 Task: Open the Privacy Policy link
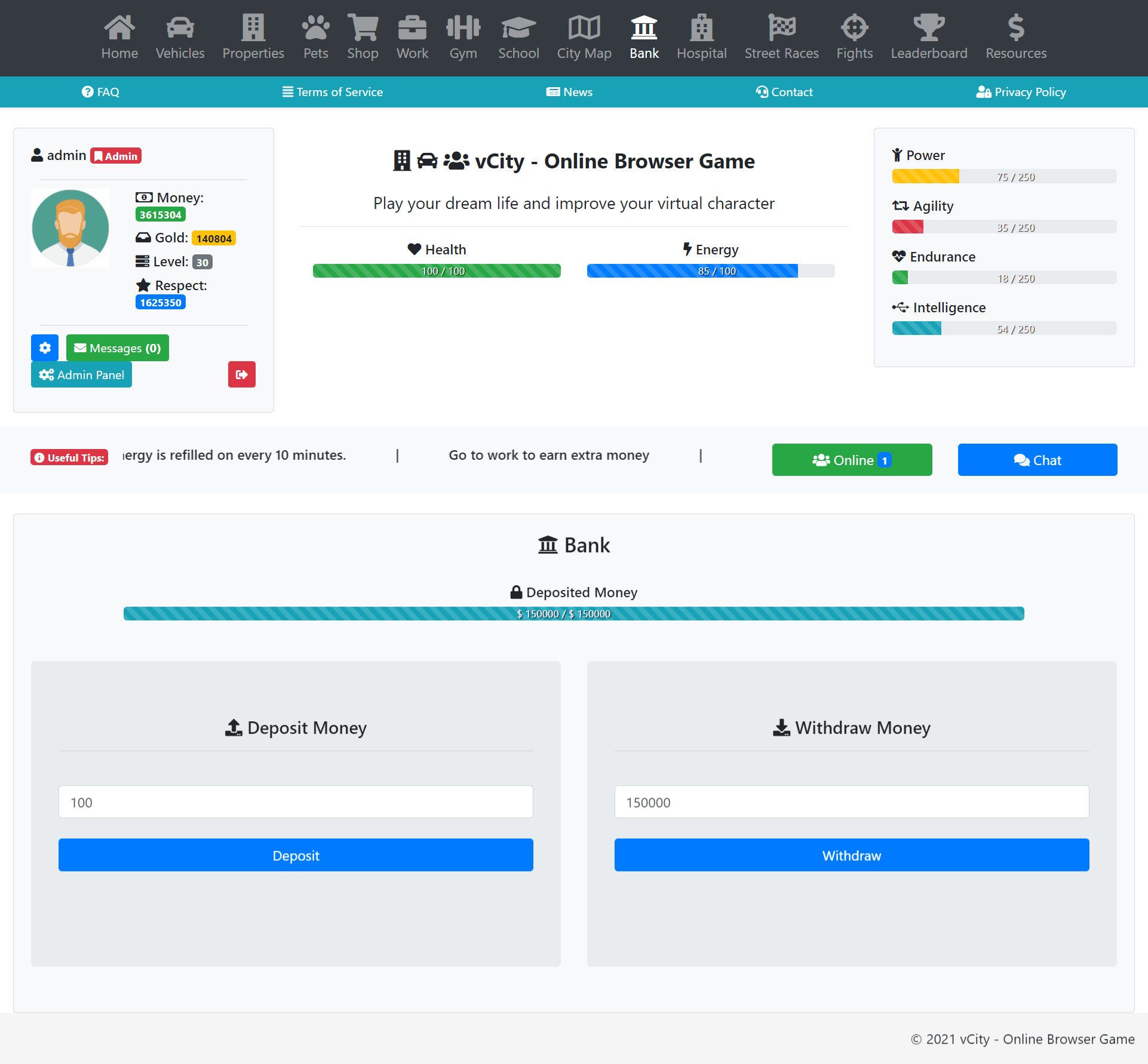click(1021, 92)
